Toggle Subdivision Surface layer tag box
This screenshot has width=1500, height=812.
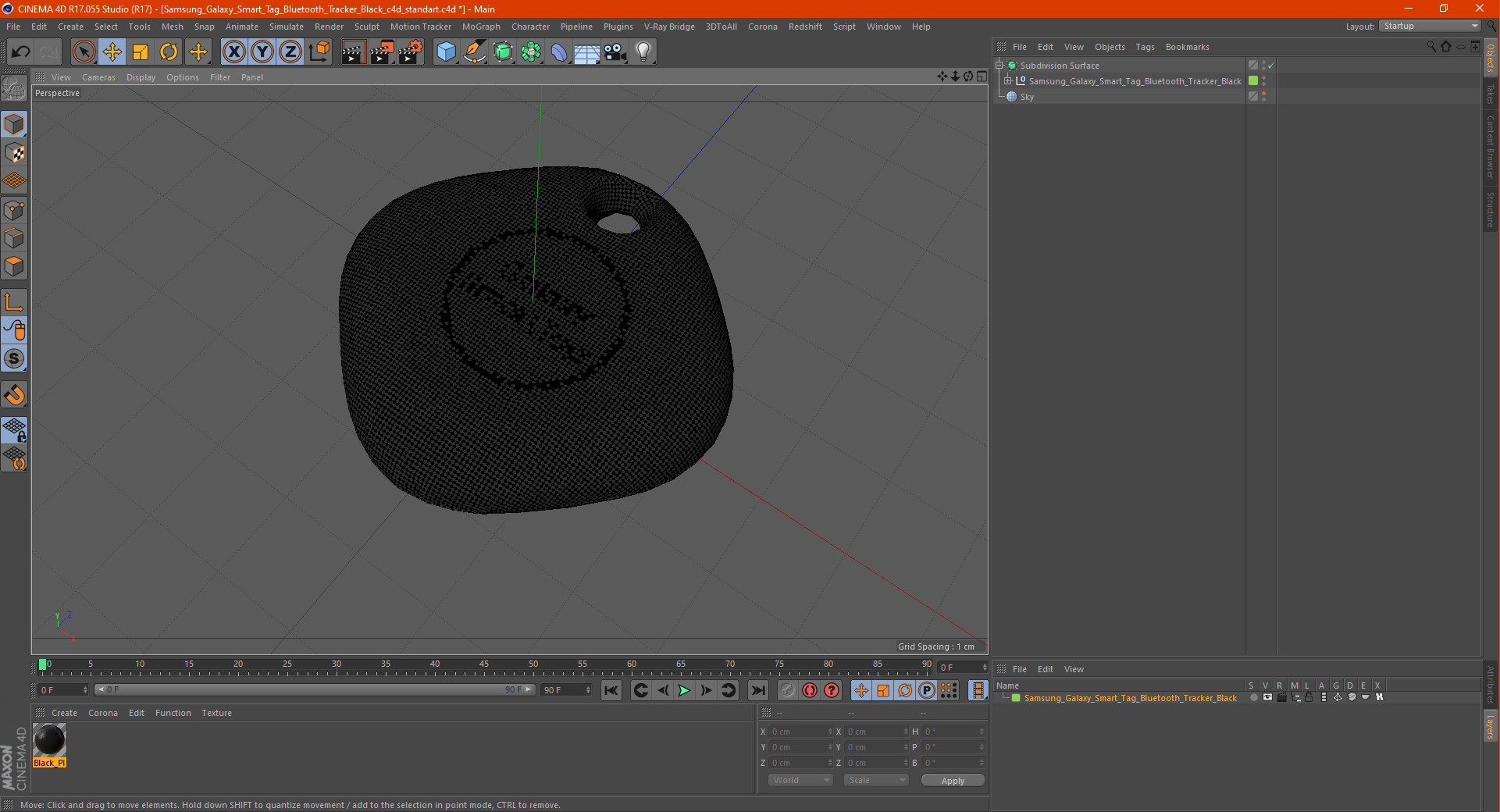click(x=1253, y=66)
